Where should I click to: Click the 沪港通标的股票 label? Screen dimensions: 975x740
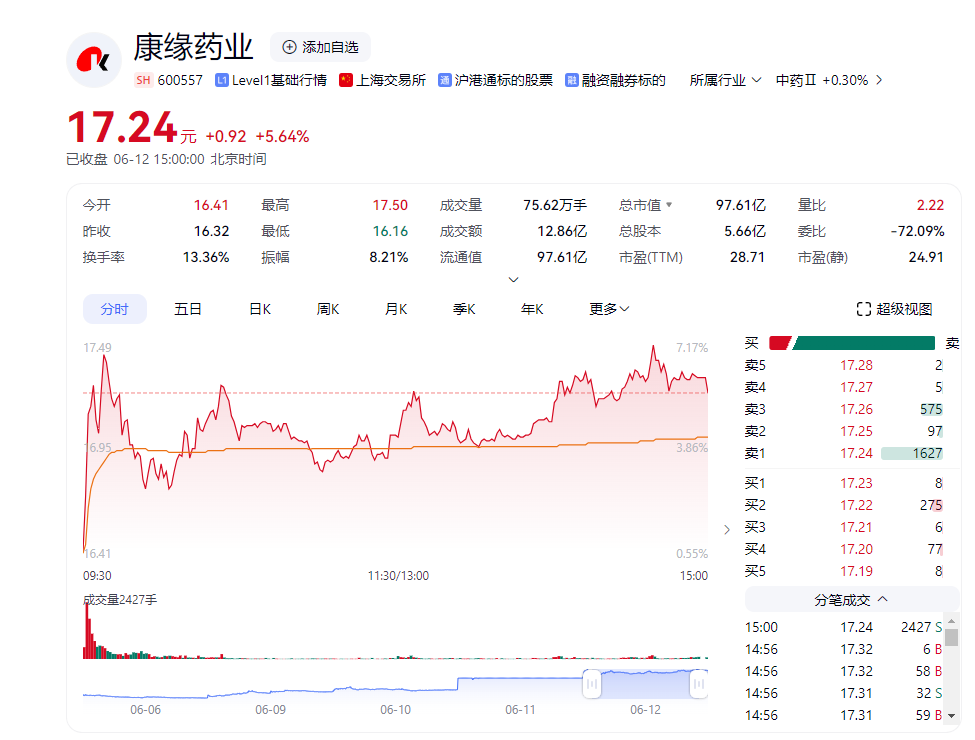tap(504, 80)
